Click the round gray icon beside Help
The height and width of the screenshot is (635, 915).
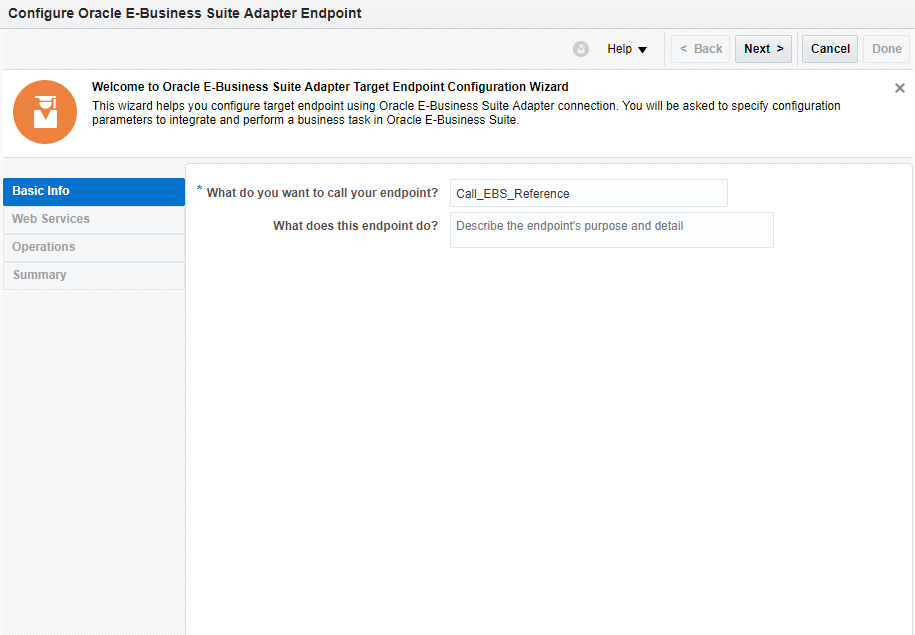point(581,49)
